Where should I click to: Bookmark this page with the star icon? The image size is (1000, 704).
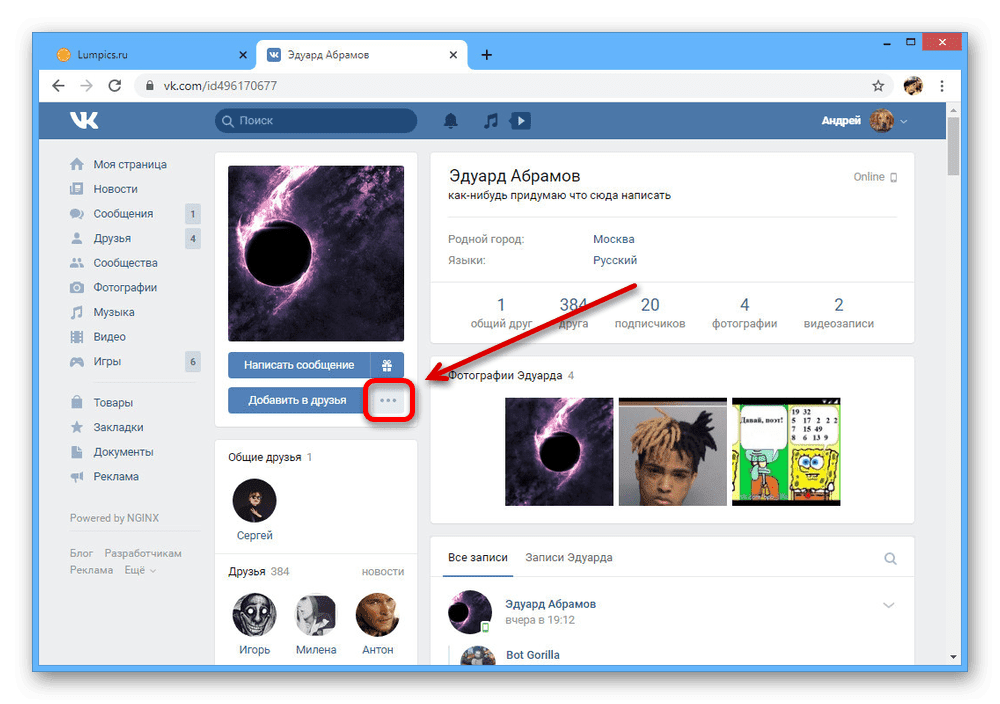click(x=878, y=85)
